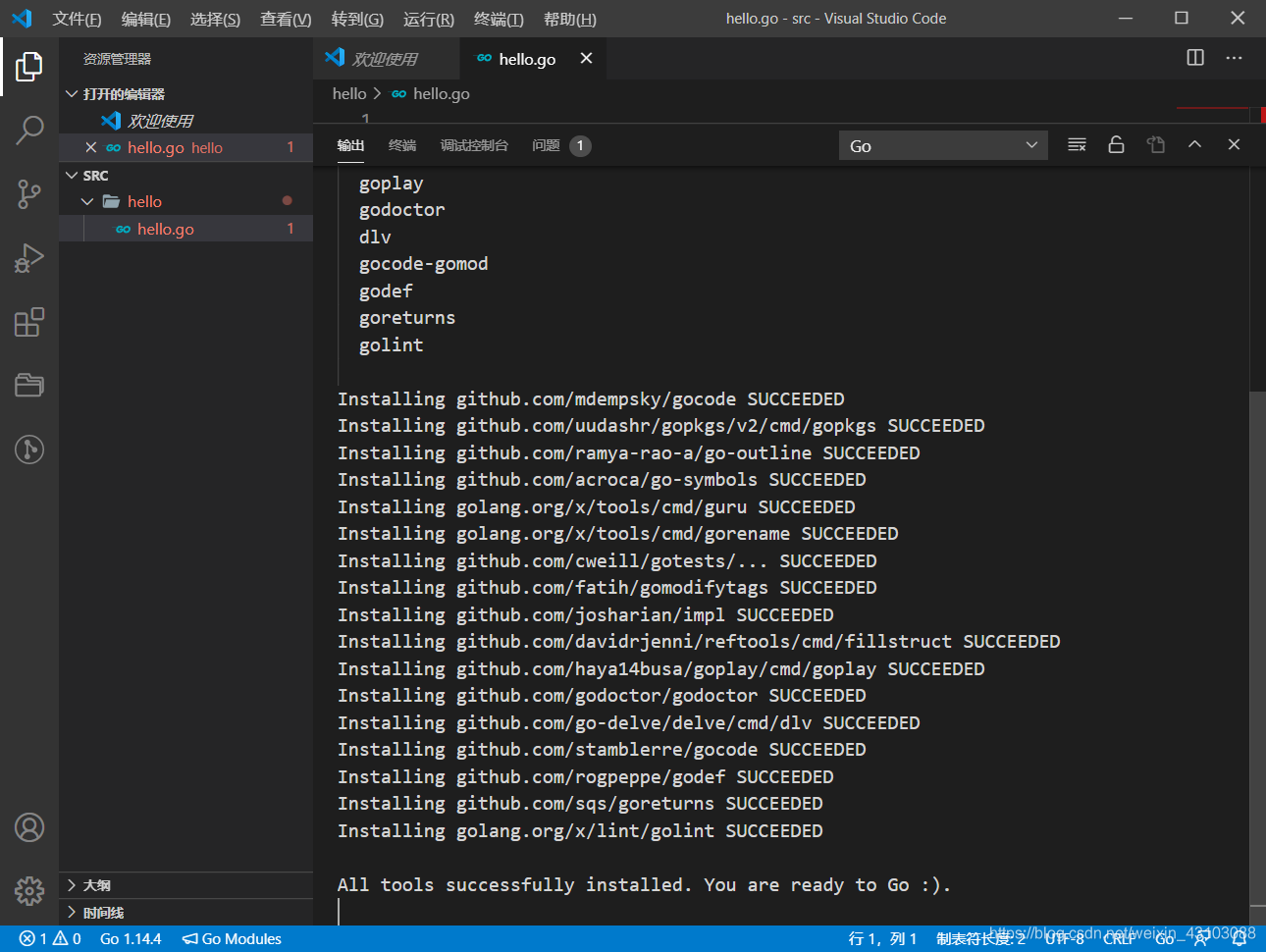Screen dimensions: 1266x952
Task: Select Welcome entry in open editors
Action: click(185, 121)
